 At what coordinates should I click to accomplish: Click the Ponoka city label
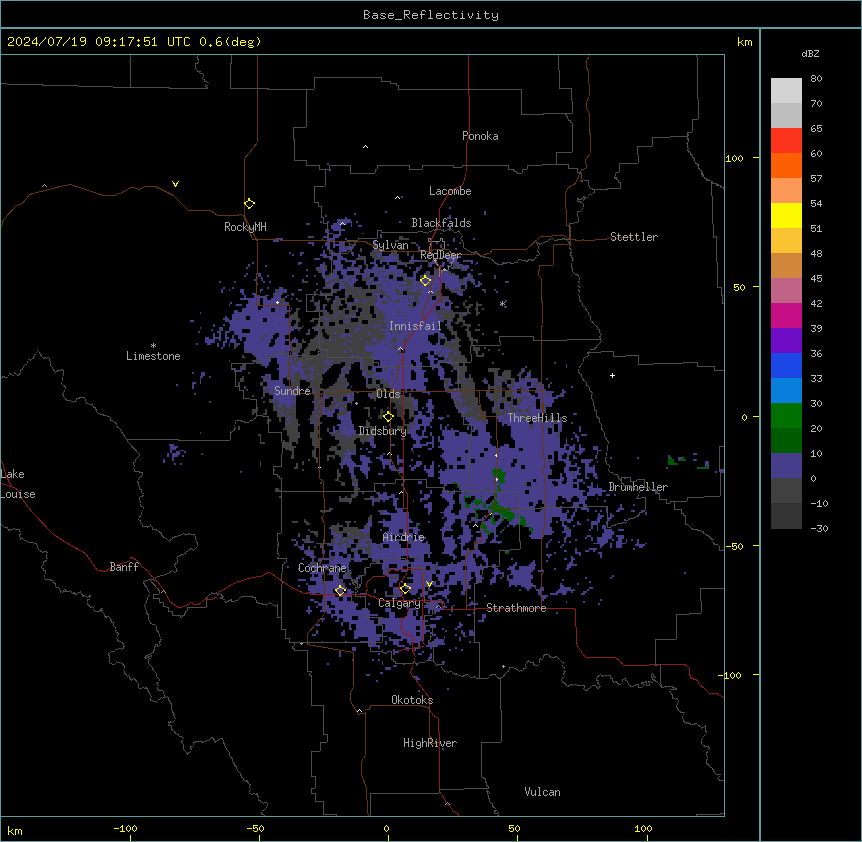pos(480,136)
